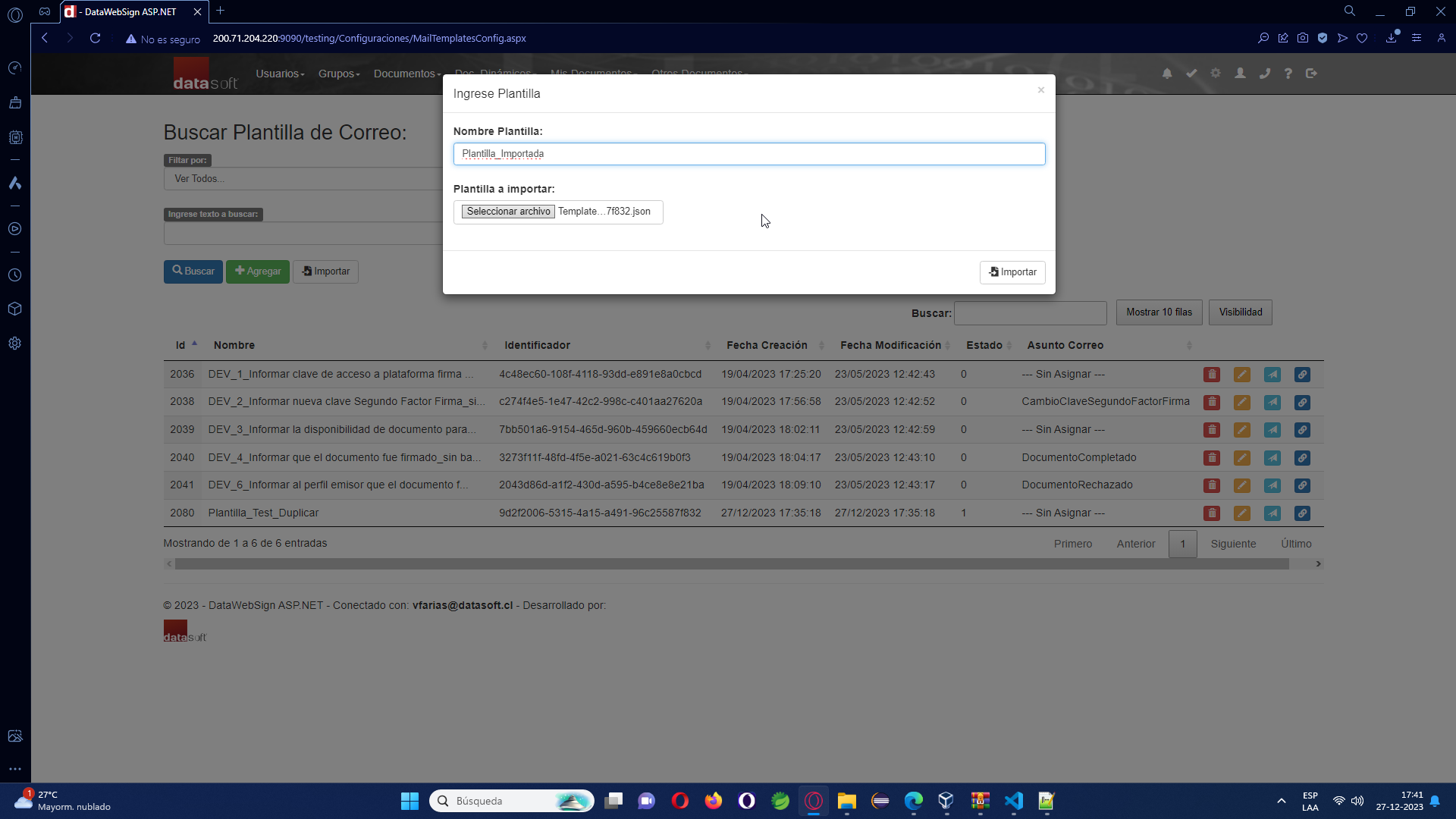Open the Ver Todos filter dropdown
The image size is (1456, 819).
pos(303,179)
